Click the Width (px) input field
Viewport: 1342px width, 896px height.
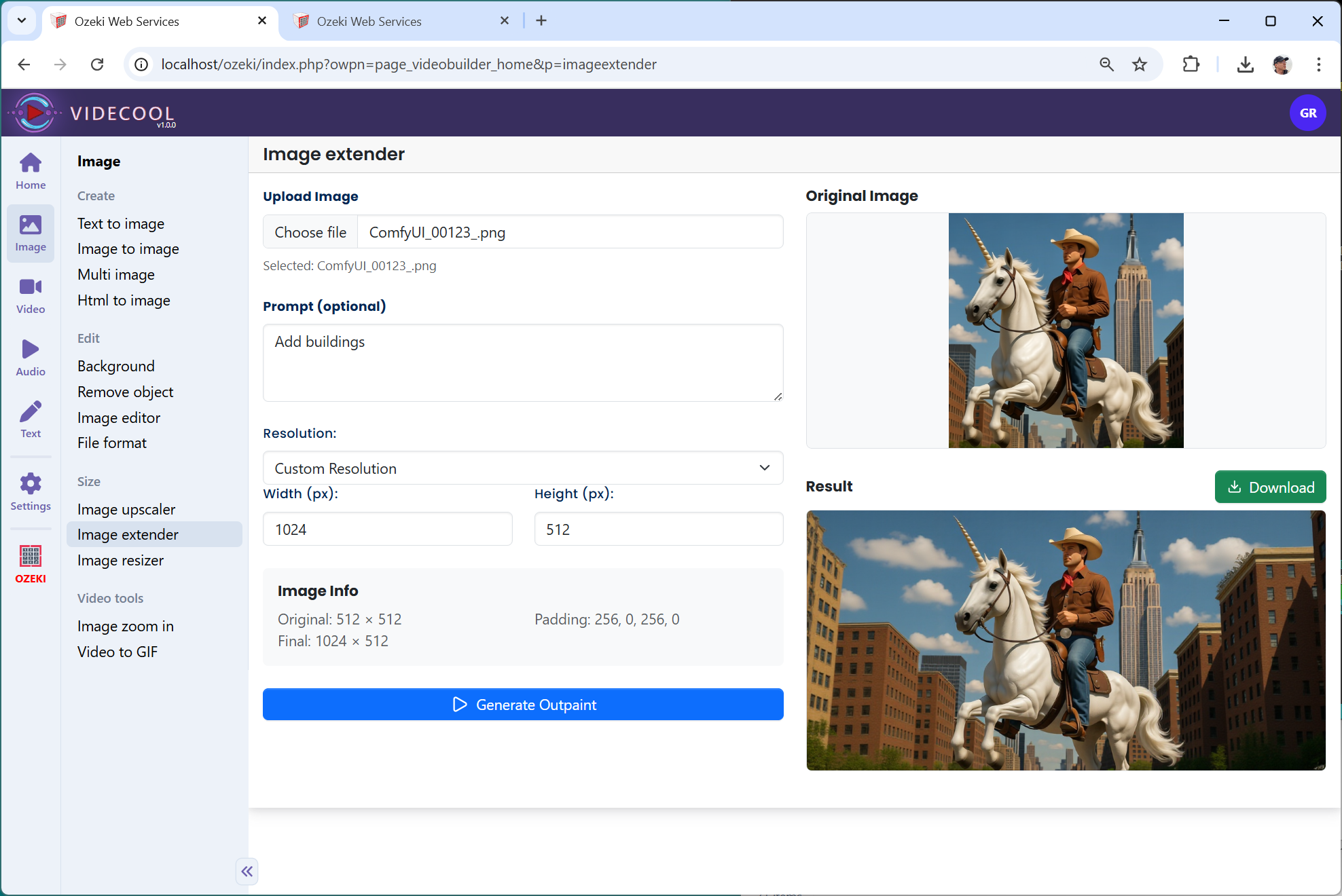[387, 529]
